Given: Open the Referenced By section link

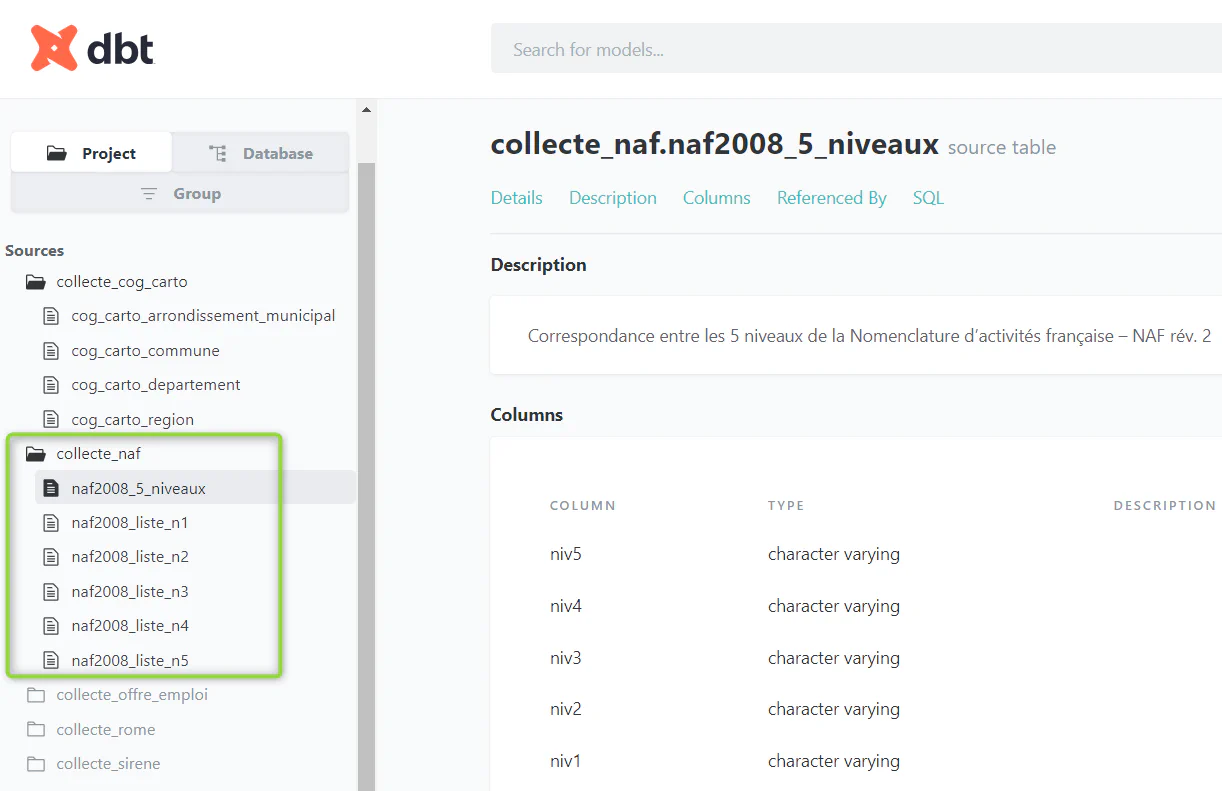Looking at the screenshot, I should [x=831, y=198].
